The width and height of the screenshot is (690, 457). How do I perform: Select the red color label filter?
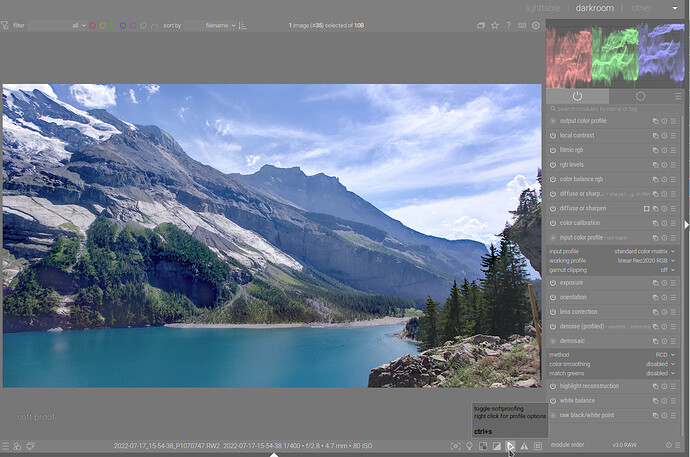(x=94, y=25)
